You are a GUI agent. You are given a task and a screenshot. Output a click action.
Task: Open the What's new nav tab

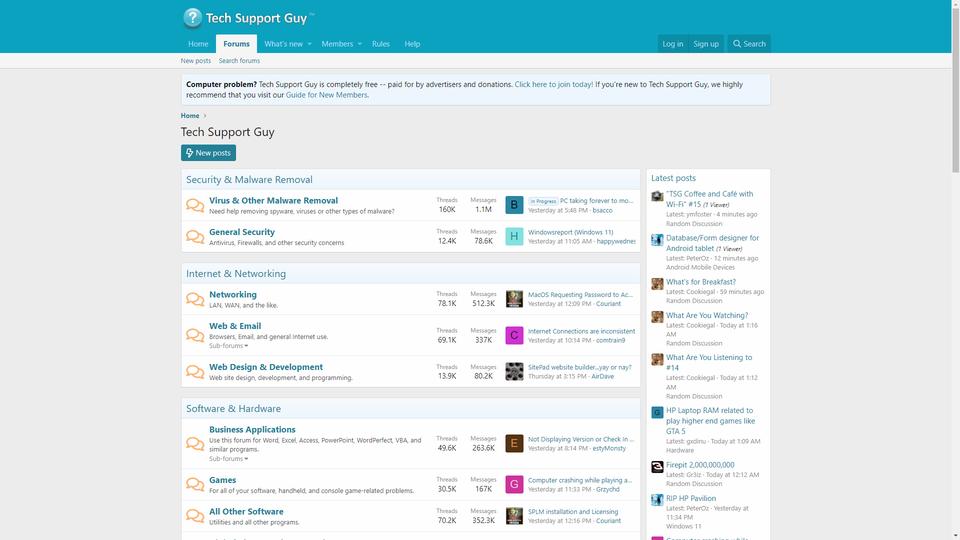pyautogui.click(x=283, y=44)
